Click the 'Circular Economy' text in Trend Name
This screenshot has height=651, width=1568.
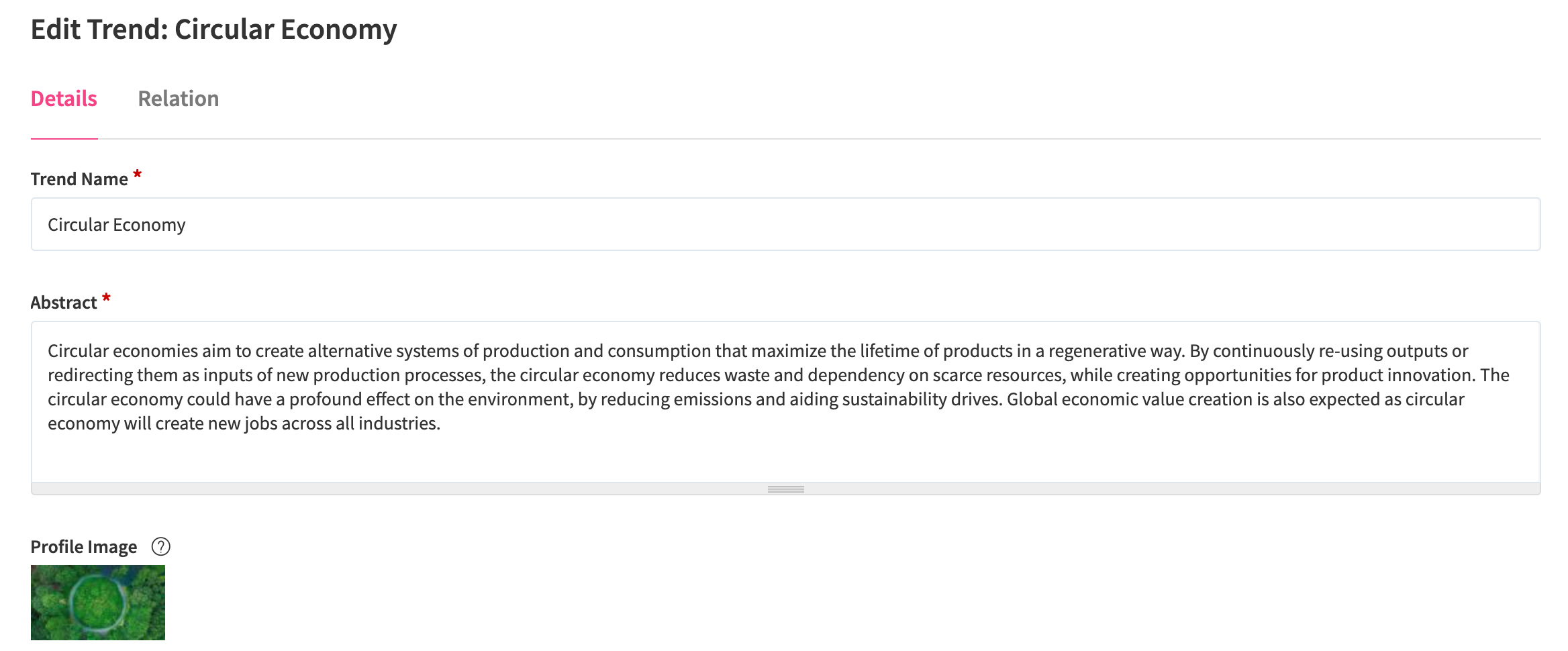click(x=117, y=225)
